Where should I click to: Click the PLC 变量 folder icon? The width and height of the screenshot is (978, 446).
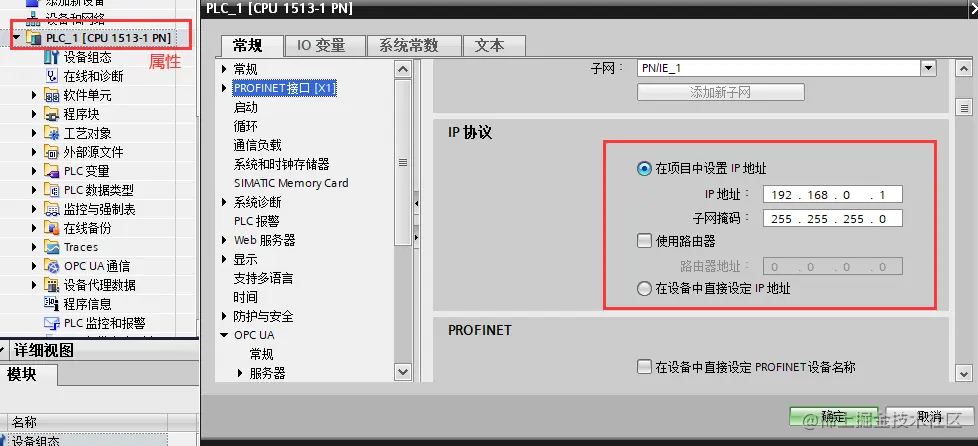(52, 171)
